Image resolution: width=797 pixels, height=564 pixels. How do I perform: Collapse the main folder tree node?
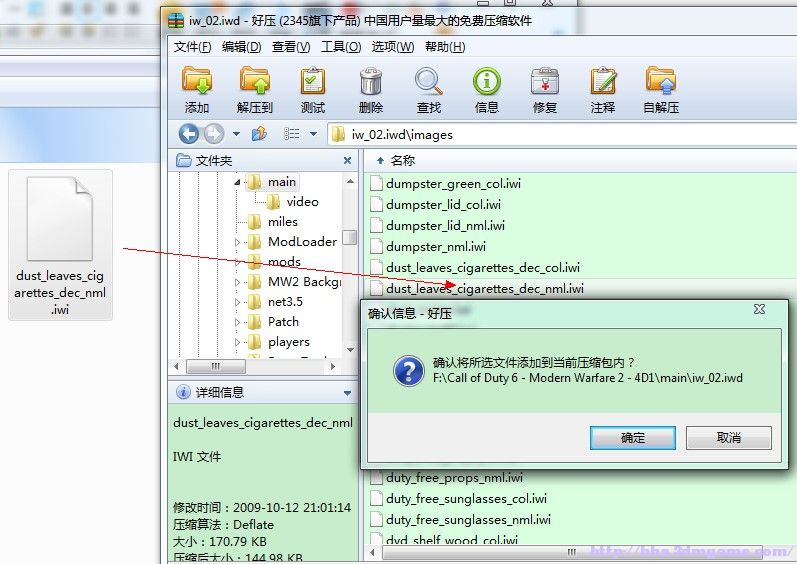(x=238, y=182)
